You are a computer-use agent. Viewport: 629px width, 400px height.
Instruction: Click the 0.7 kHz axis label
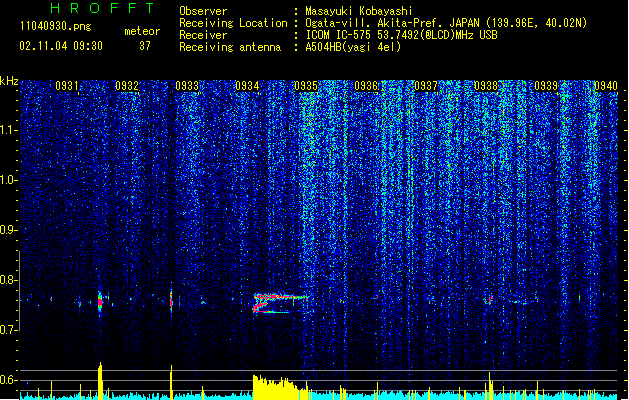(9, 330)
